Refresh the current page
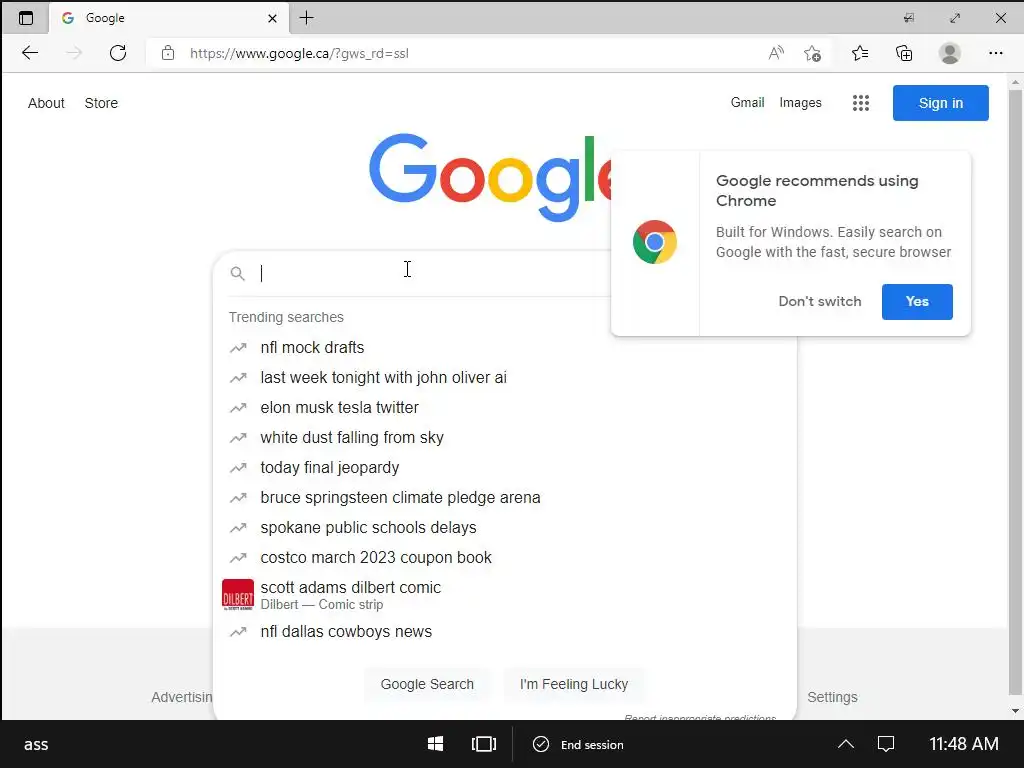 [x=118, y=53]
